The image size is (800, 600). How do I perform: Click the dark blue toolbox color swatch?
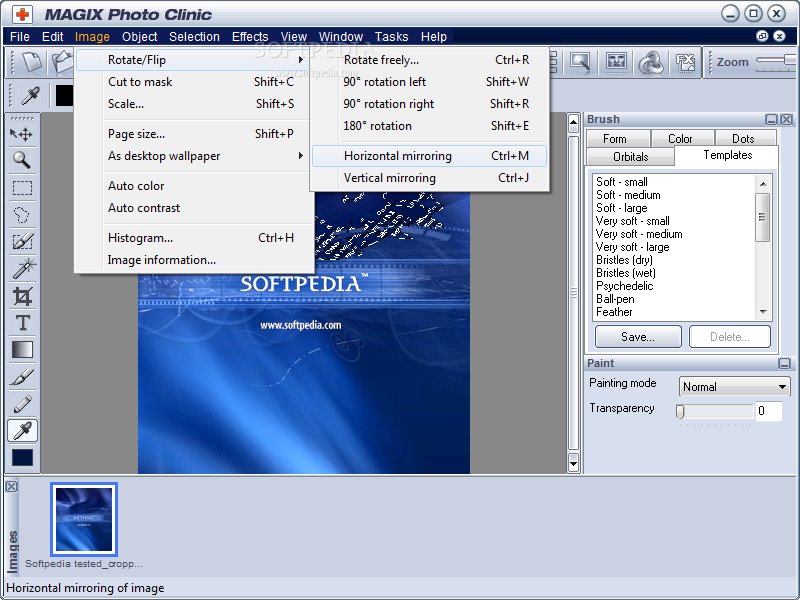coord(22,458)
